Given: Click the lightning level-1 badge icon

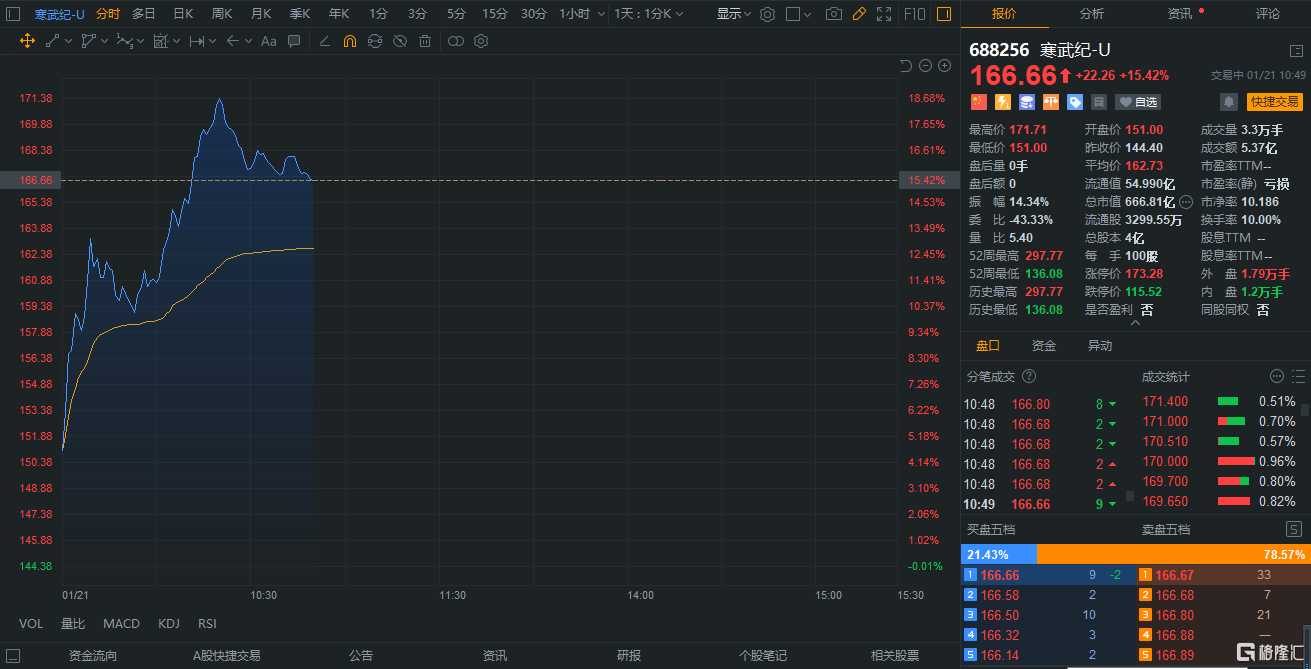Looking at the screenshot, I should pyautogui.click(x=1002, y=102).
